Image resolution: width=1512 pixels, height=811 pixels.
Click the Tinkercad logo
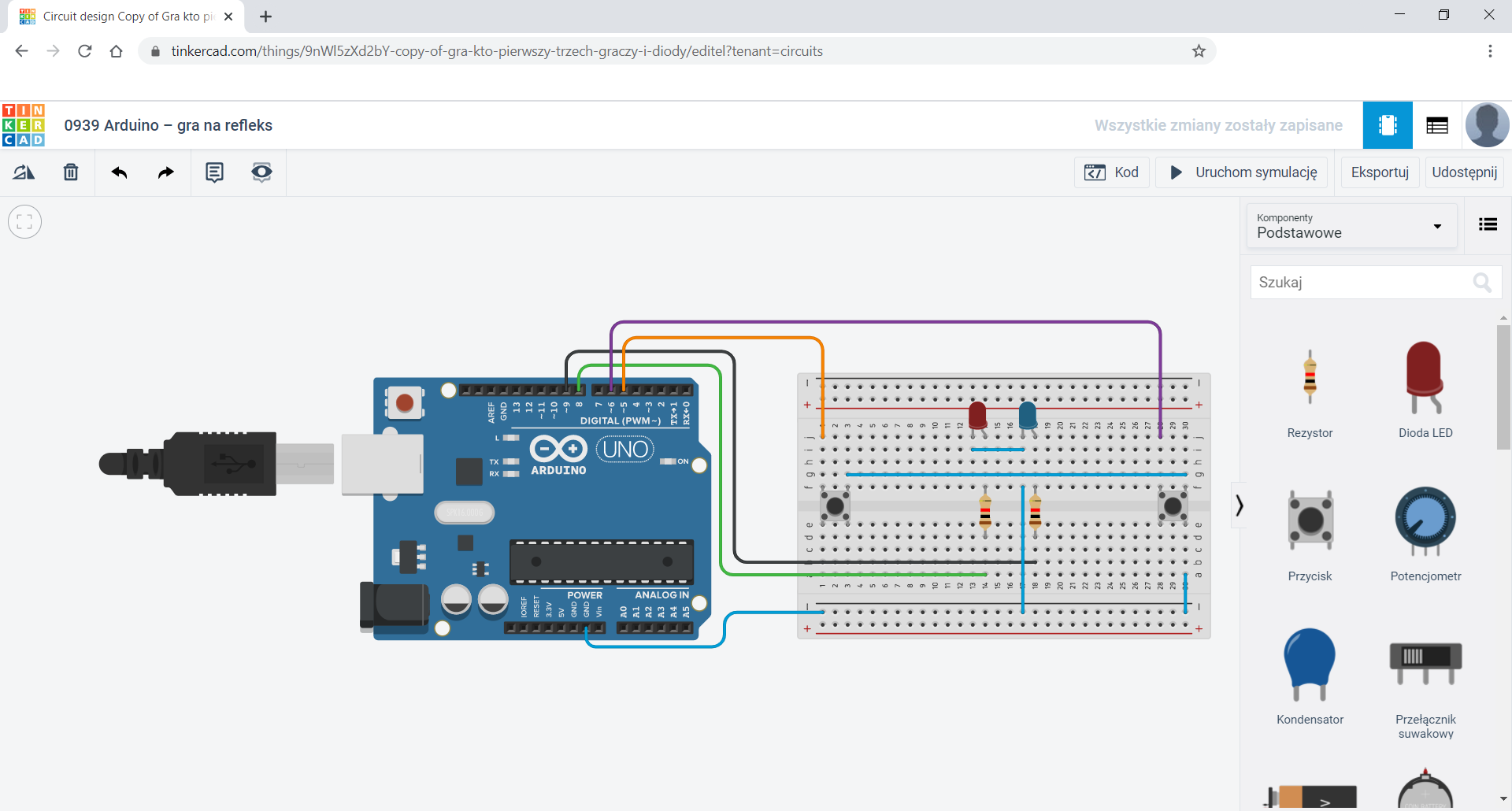(x=23, y=125)
